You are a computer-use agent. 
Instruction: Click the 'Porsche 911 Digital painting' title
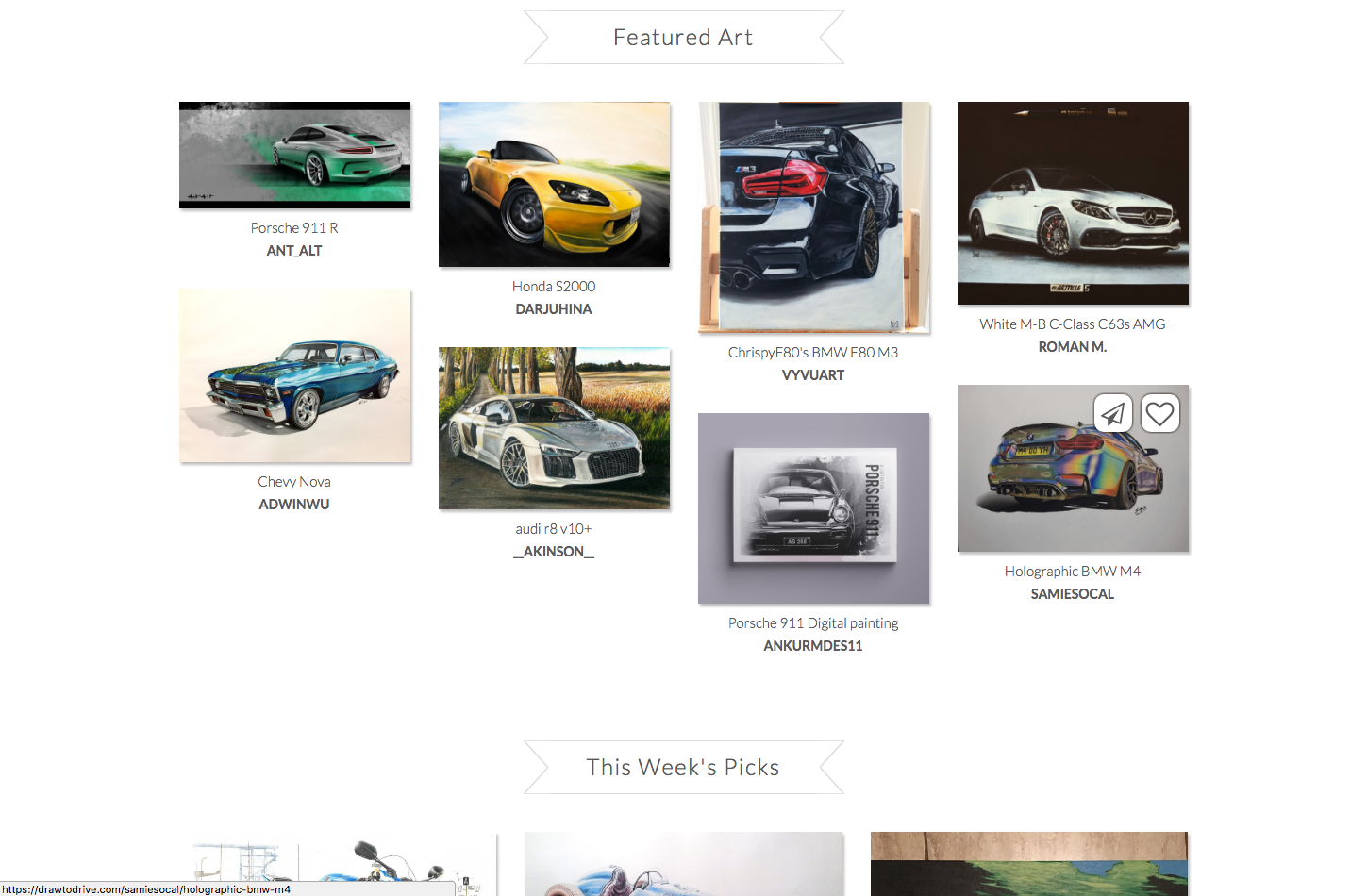coord(813,623)
